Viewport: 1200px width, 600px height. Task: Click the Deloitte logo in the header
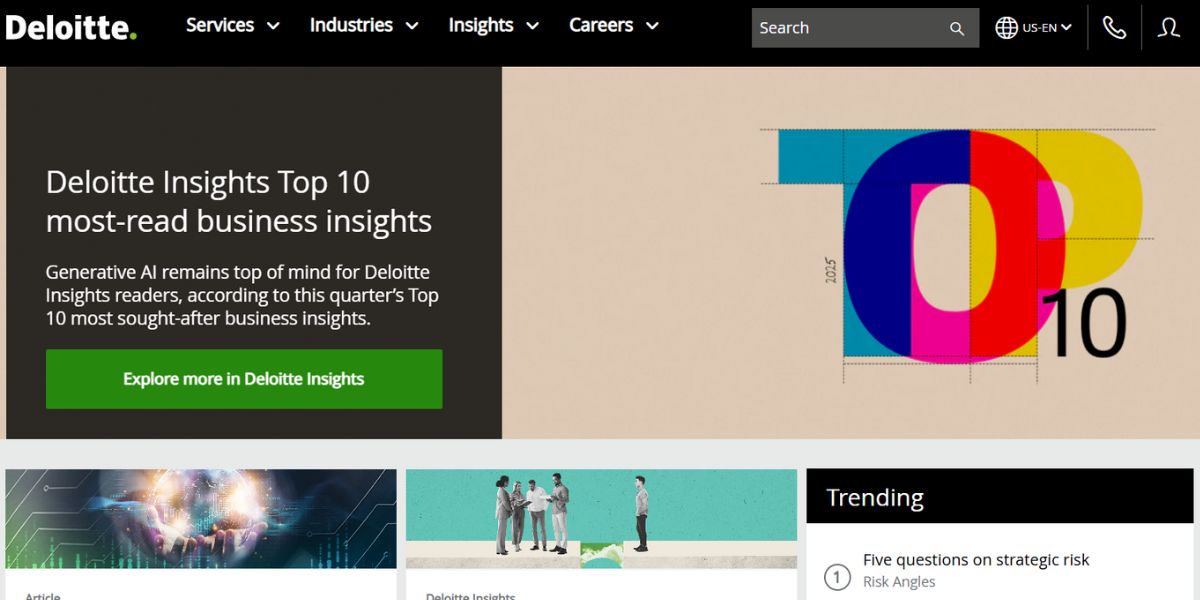click(x=70, y=27)
